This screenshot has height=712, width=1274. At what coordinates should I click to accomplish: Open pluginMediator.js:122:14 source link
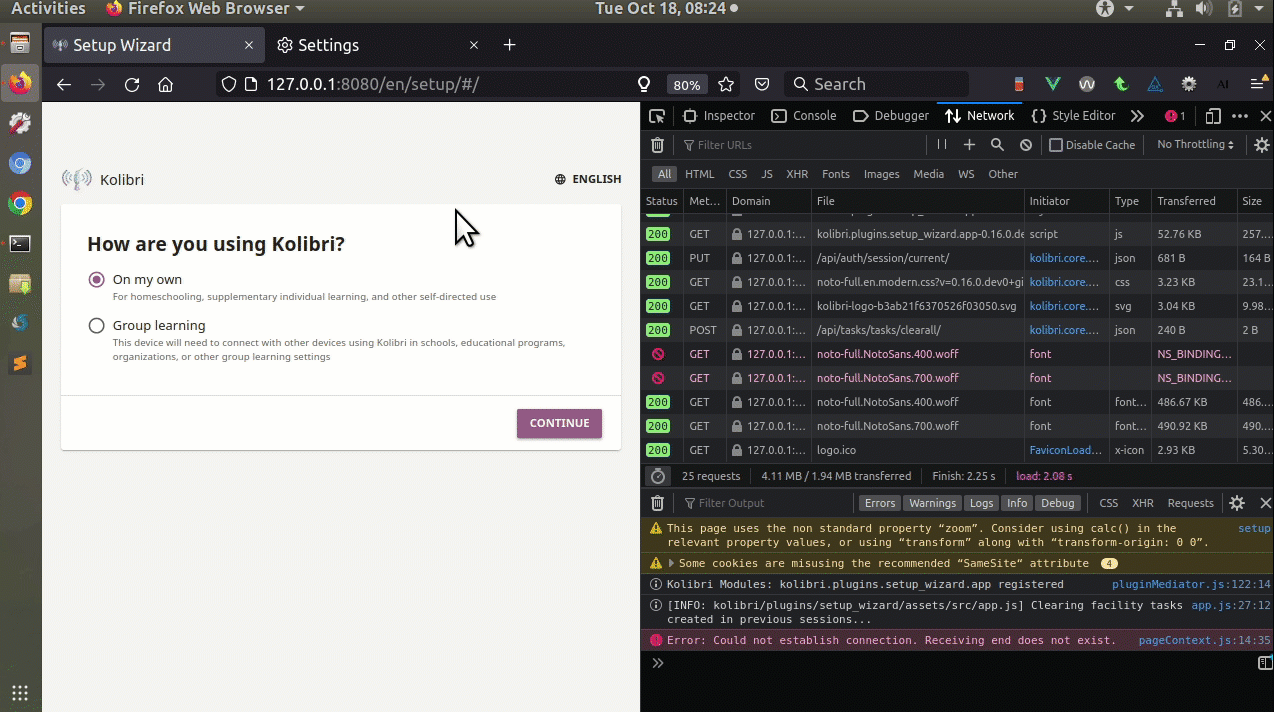click(x=1191, y=585)
